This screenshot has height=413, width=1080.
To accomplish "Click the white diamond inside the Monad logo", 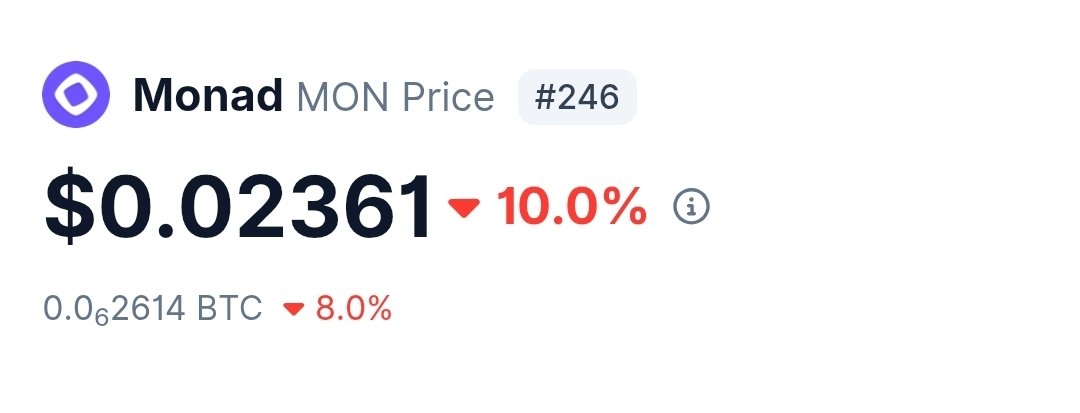I will coord(75,96).
